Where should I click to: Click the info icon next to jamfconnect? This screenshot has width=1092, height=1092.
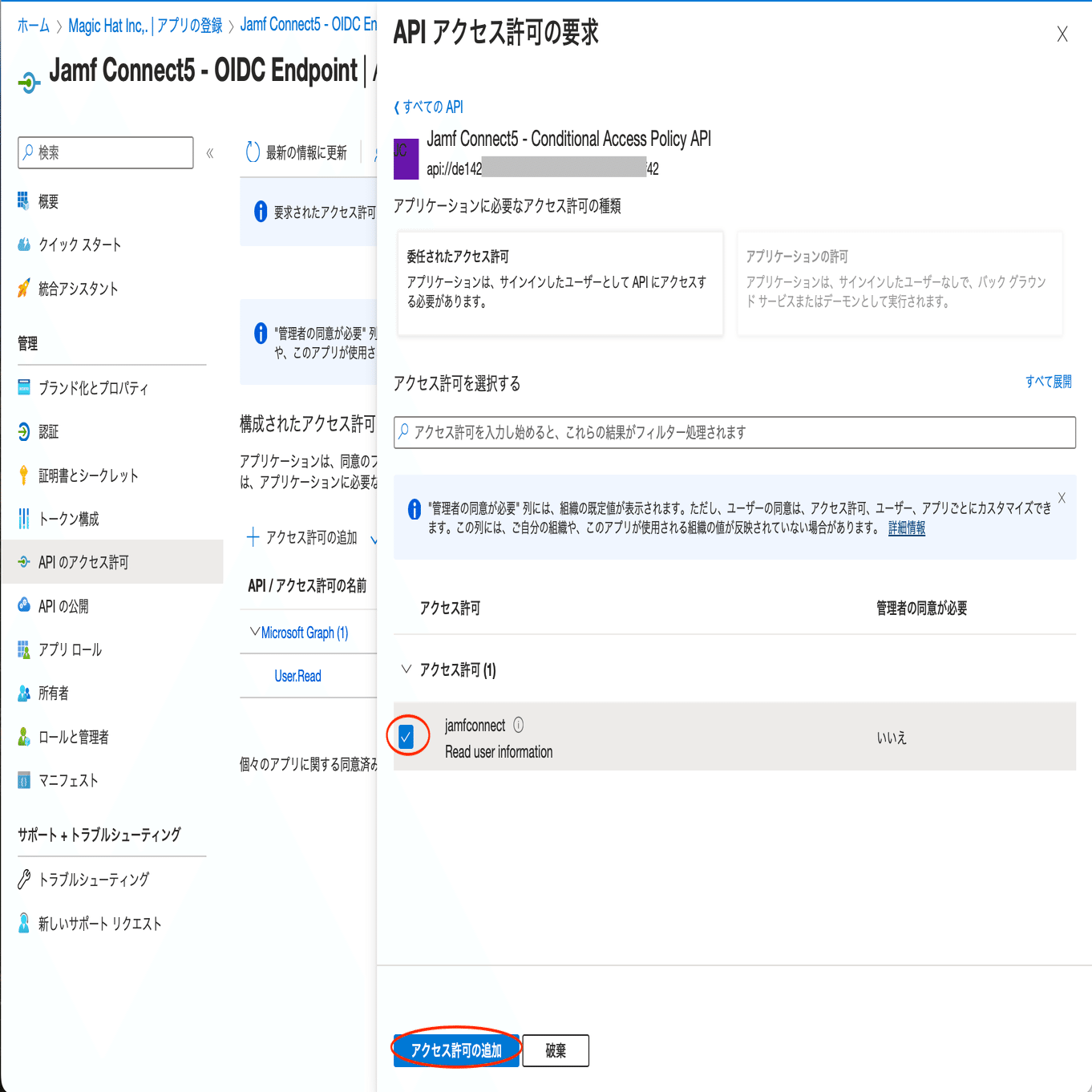click(519, 724)
